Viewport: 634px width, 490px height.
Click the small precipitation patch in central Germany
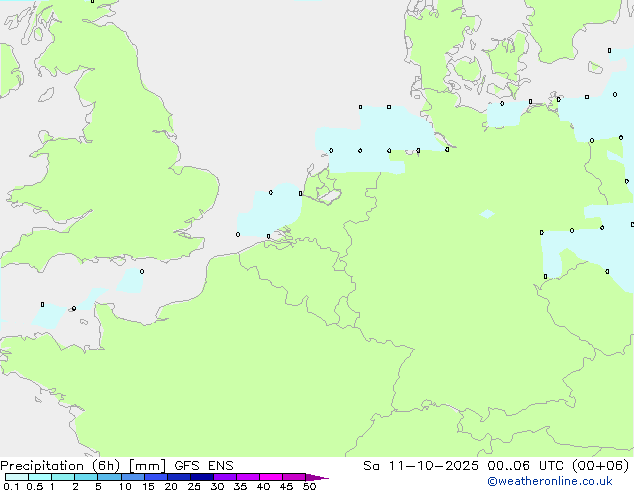click(x=487, y=214)
